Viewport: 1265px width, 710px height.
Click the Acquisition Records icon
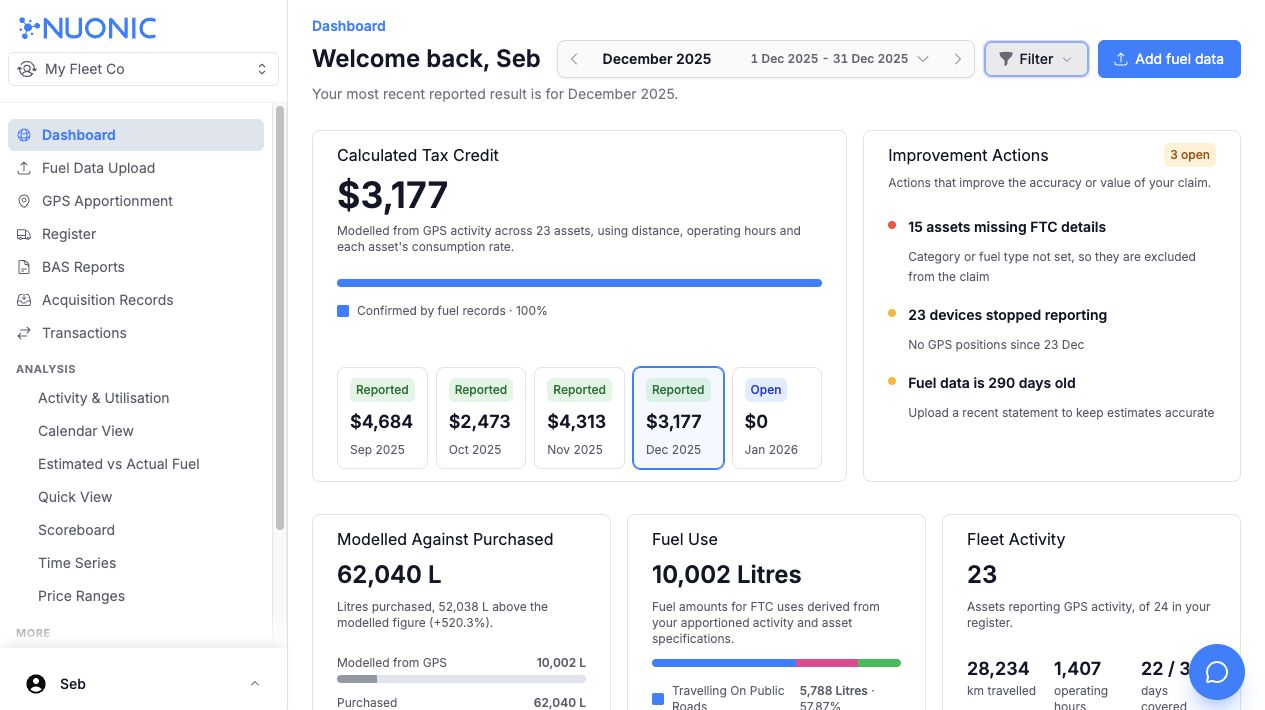(x=24, y=300)
